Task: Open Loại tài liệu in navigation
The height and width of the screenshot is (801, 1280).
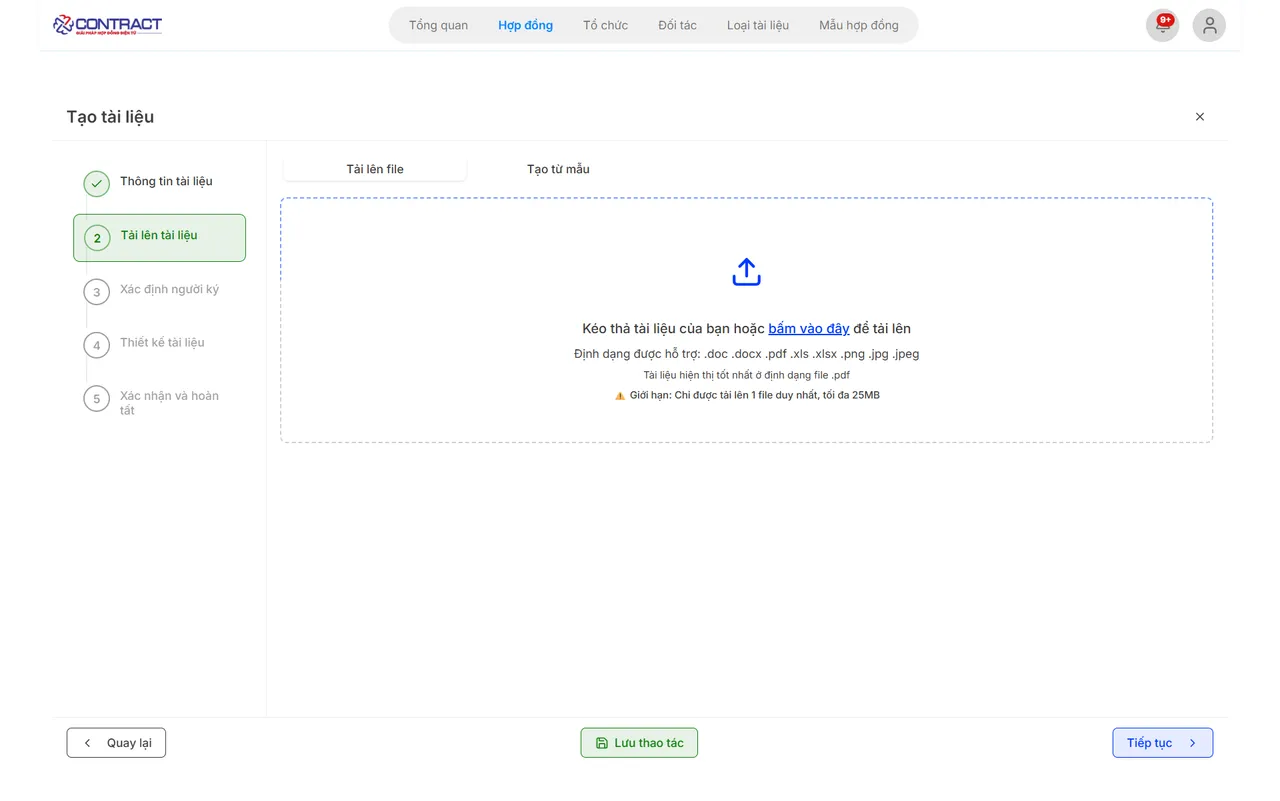Action: tap(757, 25)
